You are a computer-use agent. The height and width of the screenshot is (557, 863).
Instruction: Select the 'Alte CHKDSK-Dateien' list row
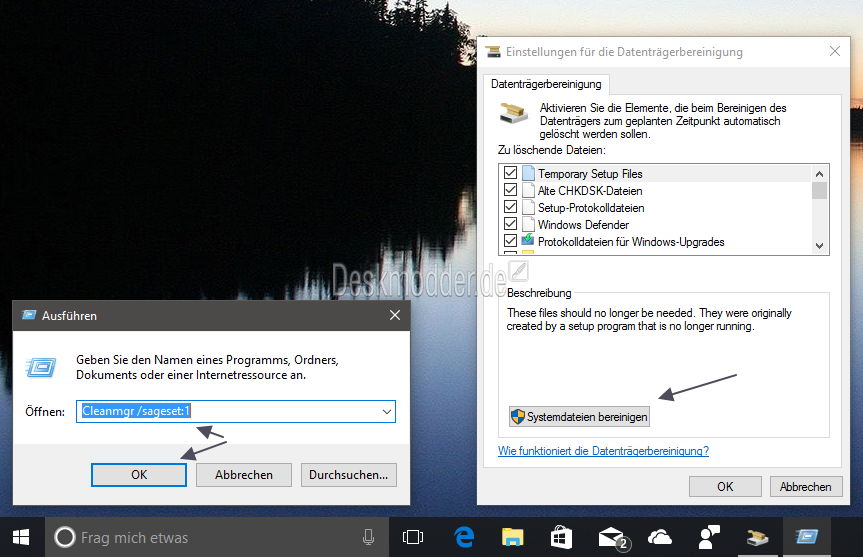tap(655, 190)
